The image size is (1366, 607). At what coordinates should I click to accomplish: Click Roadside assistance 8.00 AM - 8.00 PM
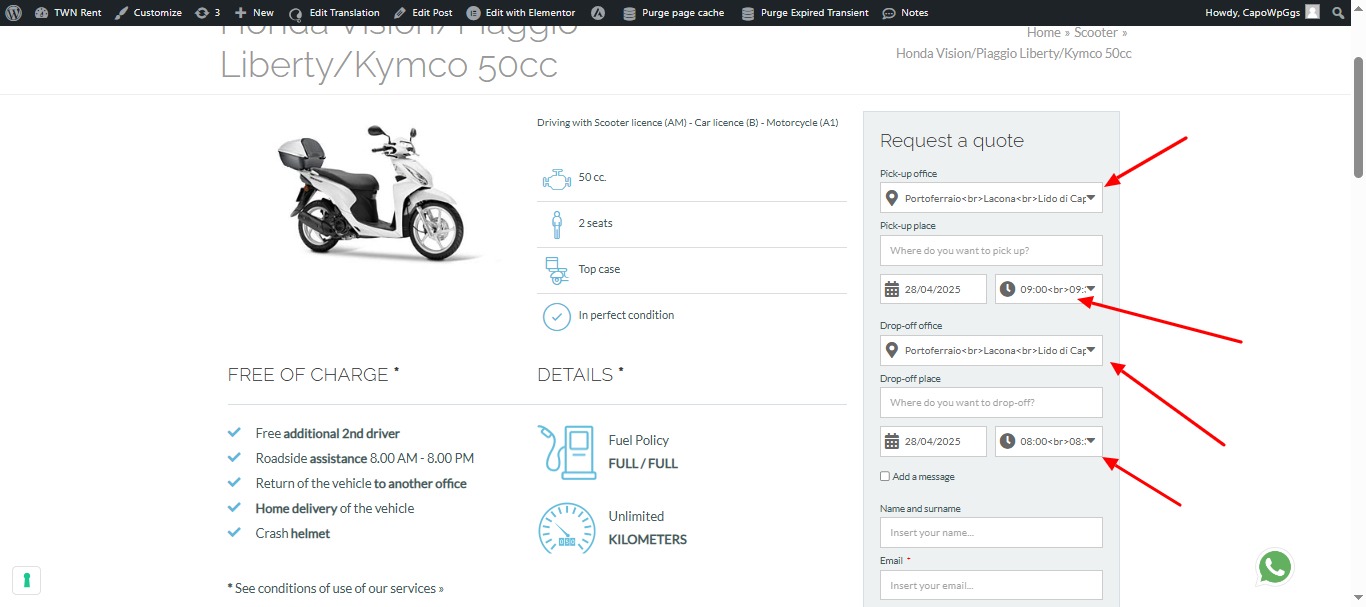pyautogui.click(x=365, y=458)
